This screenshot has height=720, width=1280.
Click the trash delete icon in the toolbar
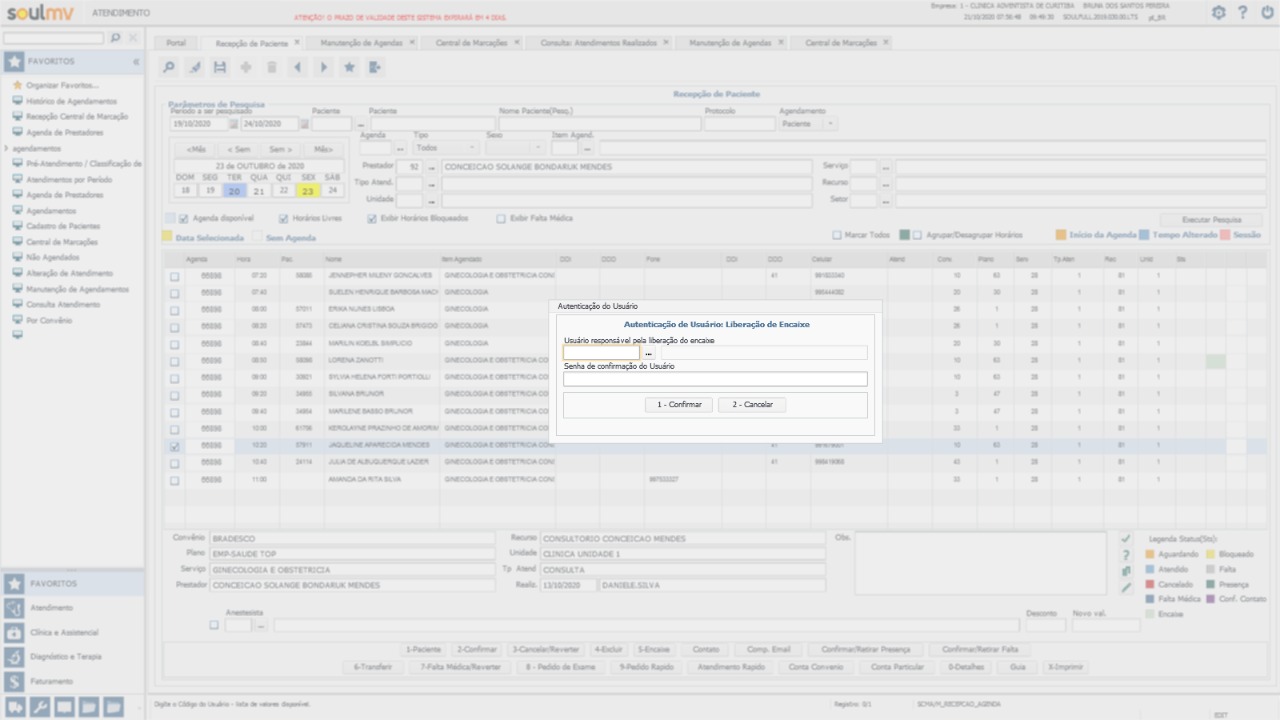(272, 67)
